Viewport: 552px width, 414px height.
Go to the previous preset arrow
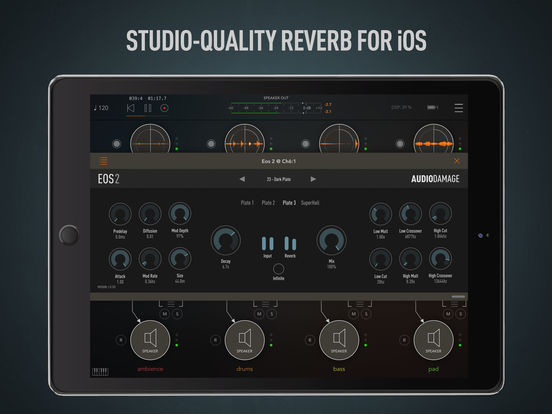click(242, 179)
